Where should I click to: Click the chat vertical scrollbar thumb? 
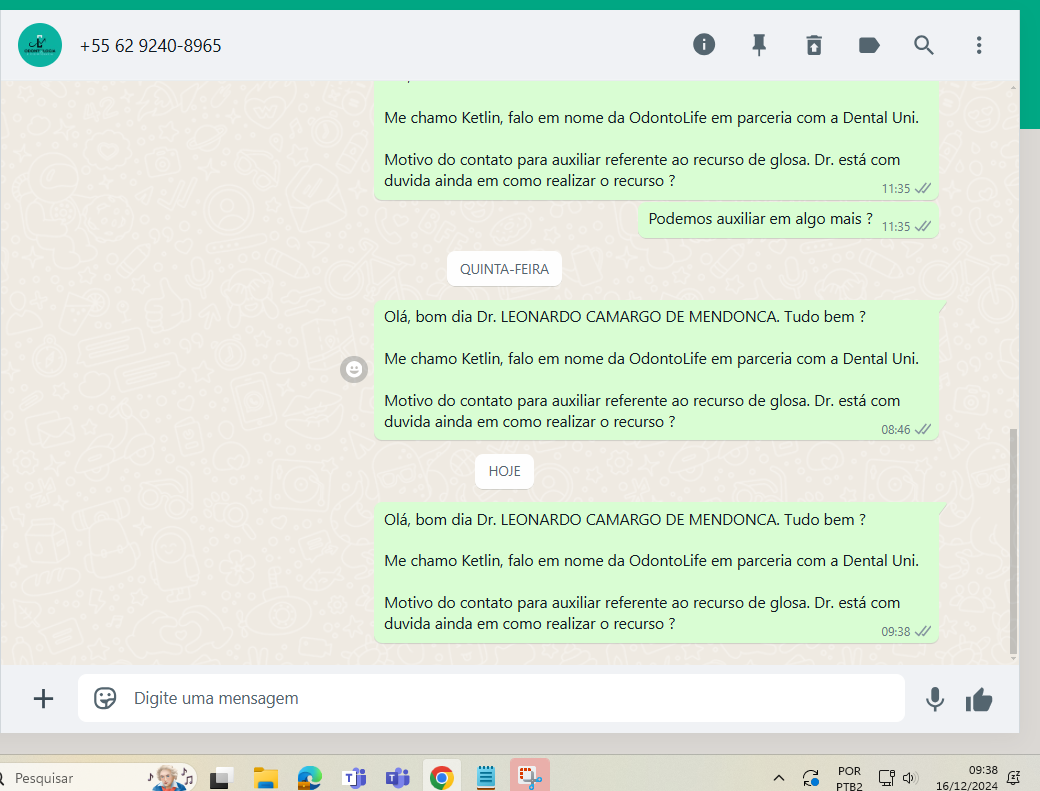point(1013,540)
